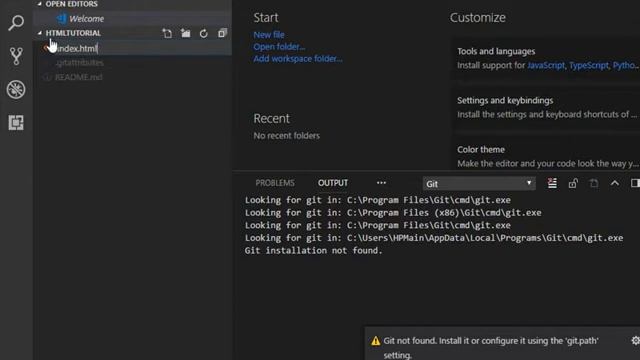Clear the output panel
Viewport: 640px width, 360px height.
click(x=552, y=183)
